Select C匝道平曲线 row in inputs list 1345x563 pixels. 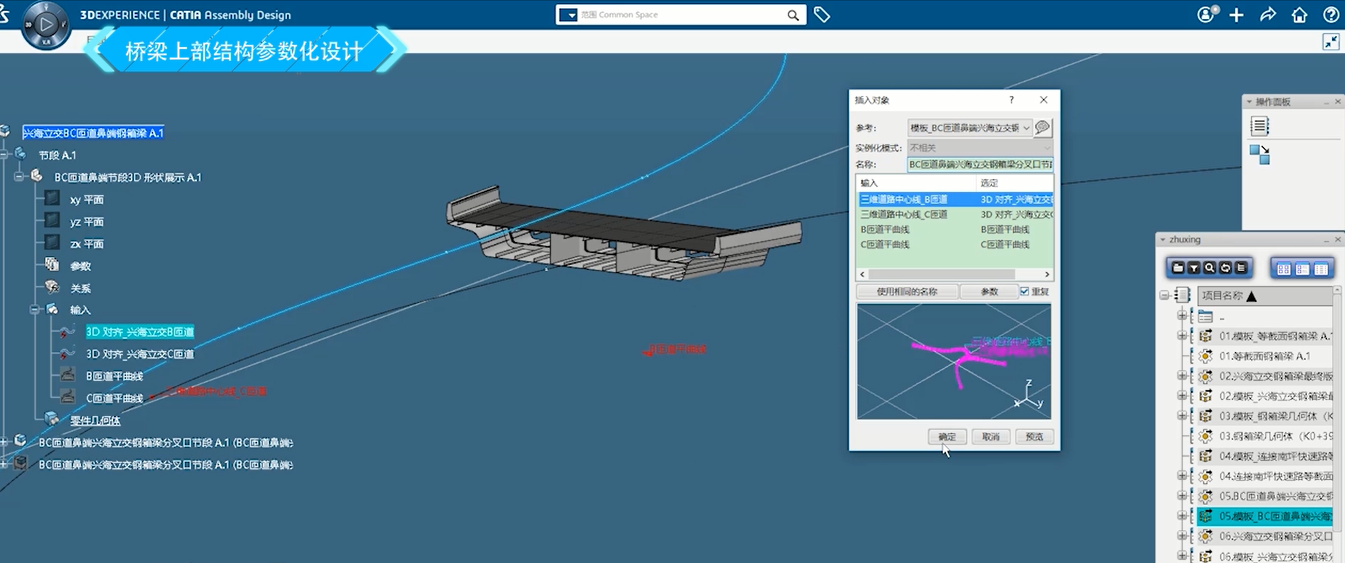point(955,244)
